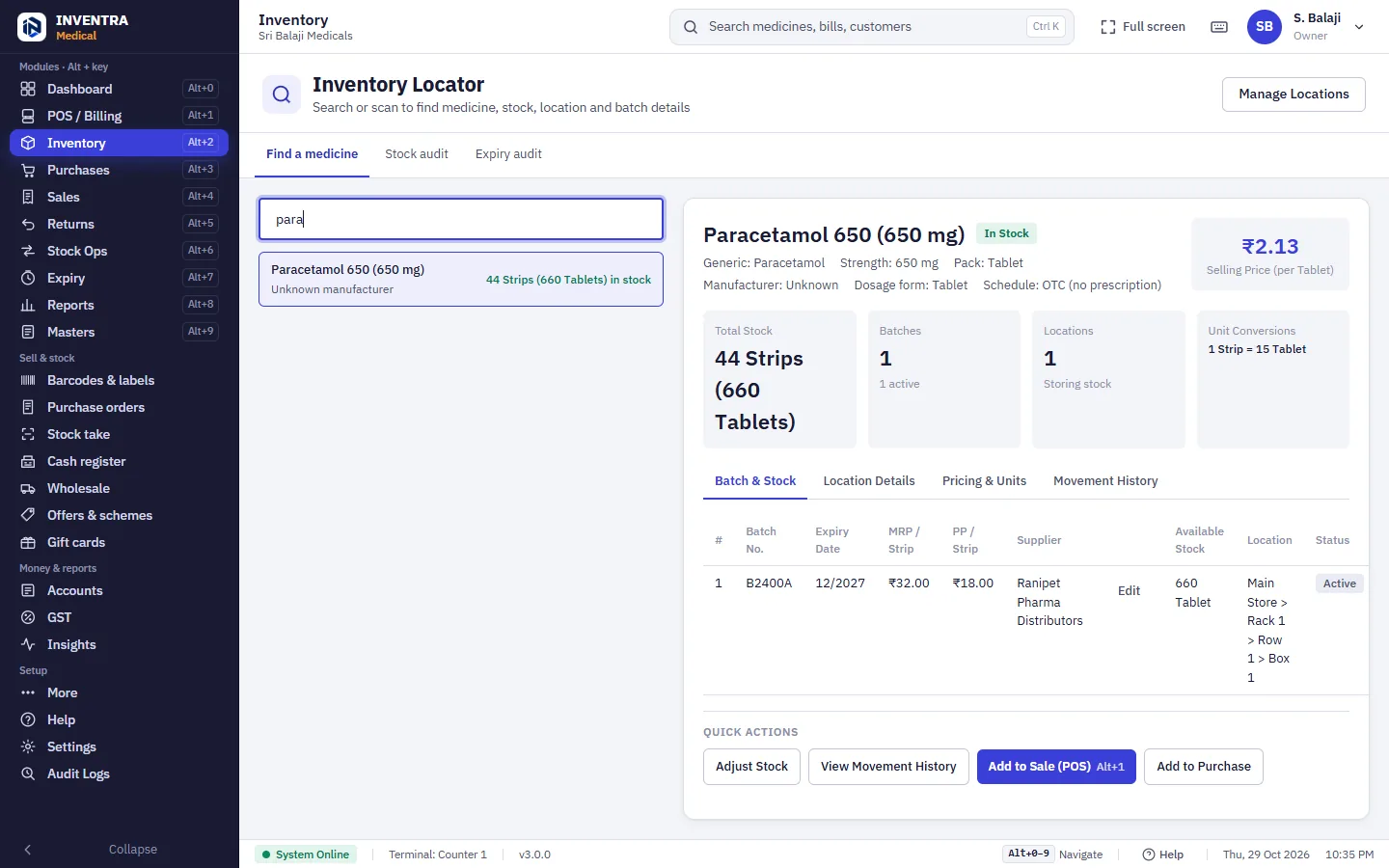Focus the global search medicines field
The height and width of the screenshot is (868, 1389).
pos(872,27)
